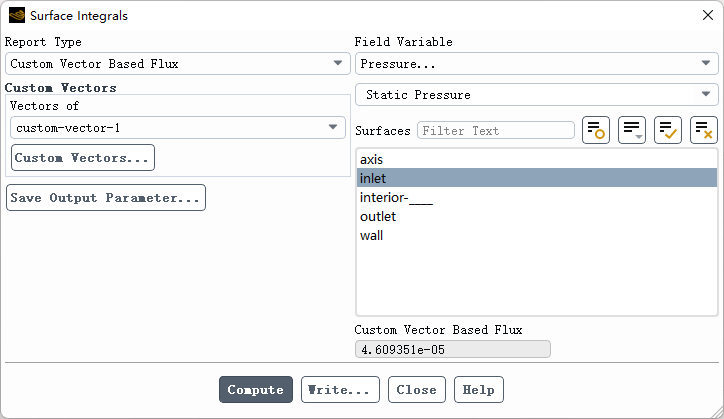Viewport: 724px width, 419px height.
Task: Open the Report Type dropdown
Action: pyautogui.click(x=176, y=63)
